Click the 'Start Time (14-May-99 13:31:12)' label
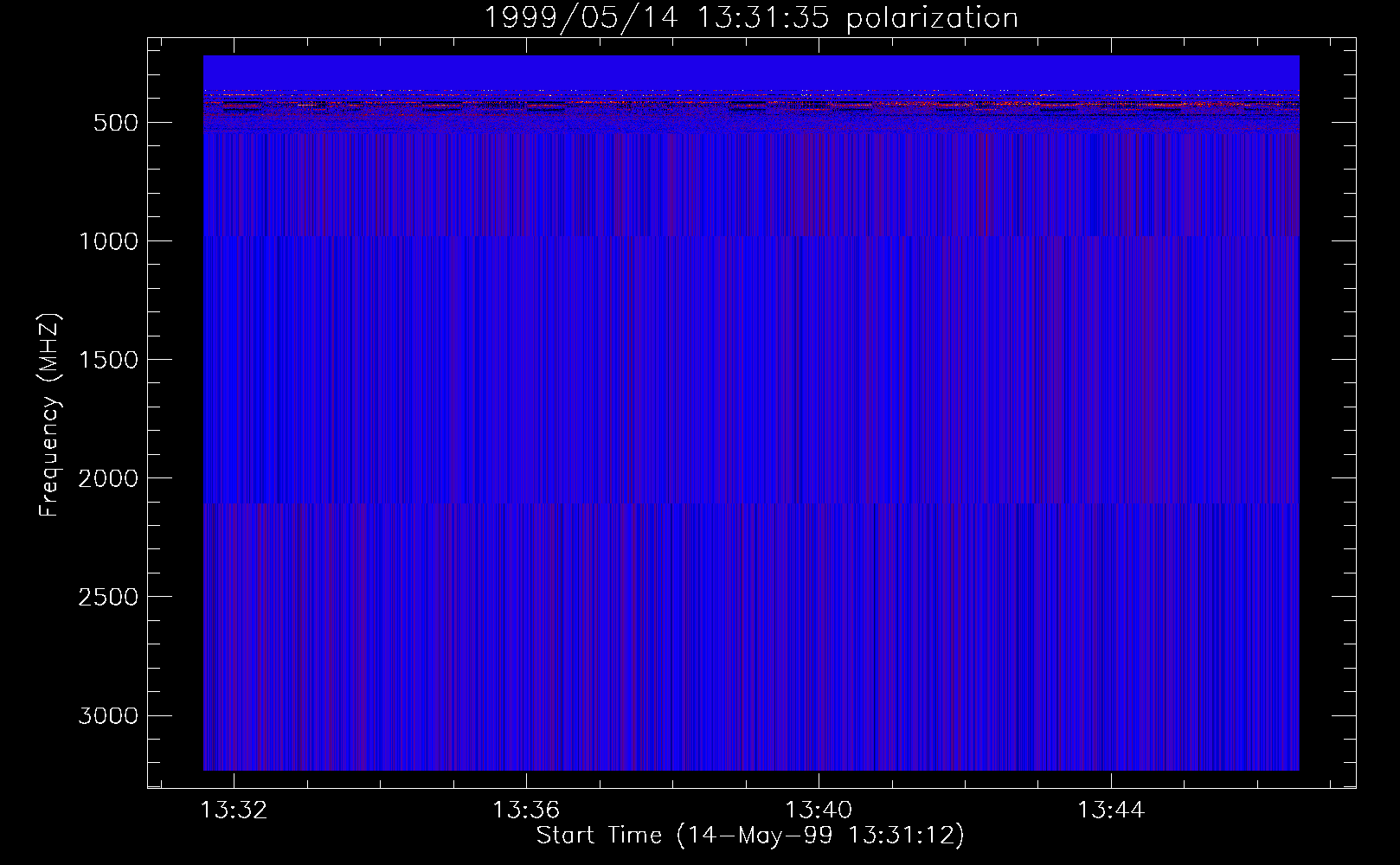The width and height of the screenshot is (1400, 865). click(750, 836)
